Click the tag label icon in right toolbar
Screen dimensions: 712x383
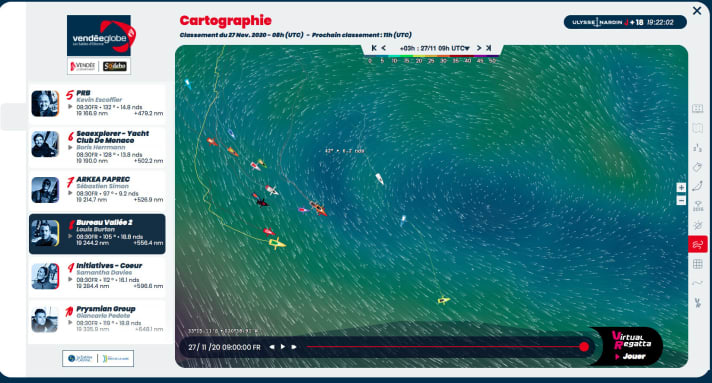[x=698, y=167]
